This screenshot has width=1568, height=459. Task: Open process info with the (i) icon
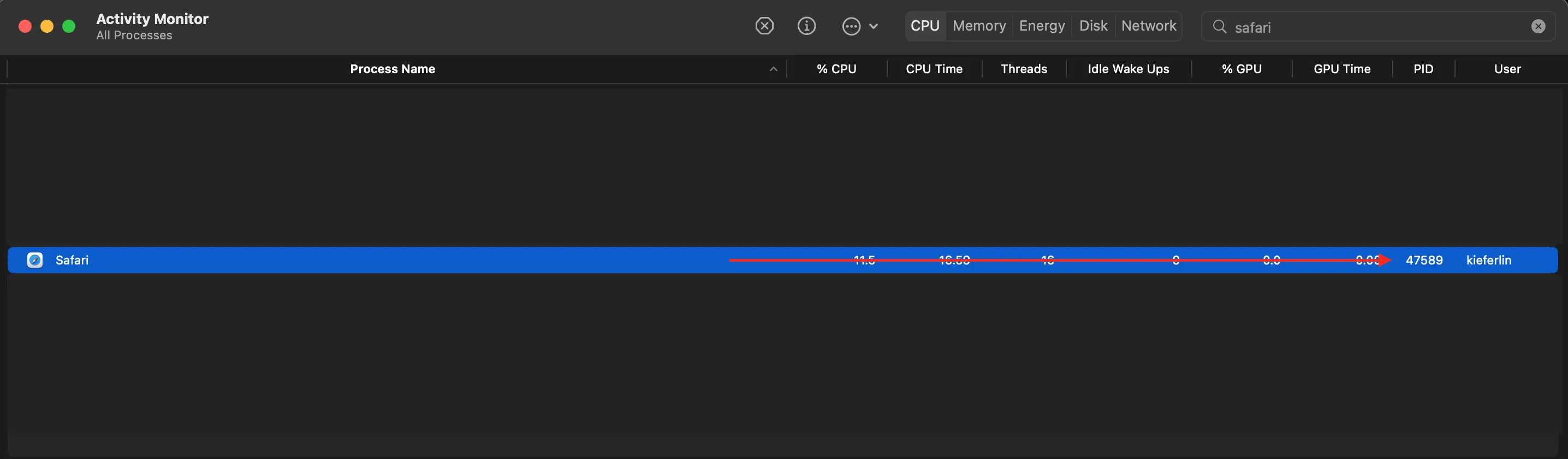pyautogui.click(x=806, y=26)
